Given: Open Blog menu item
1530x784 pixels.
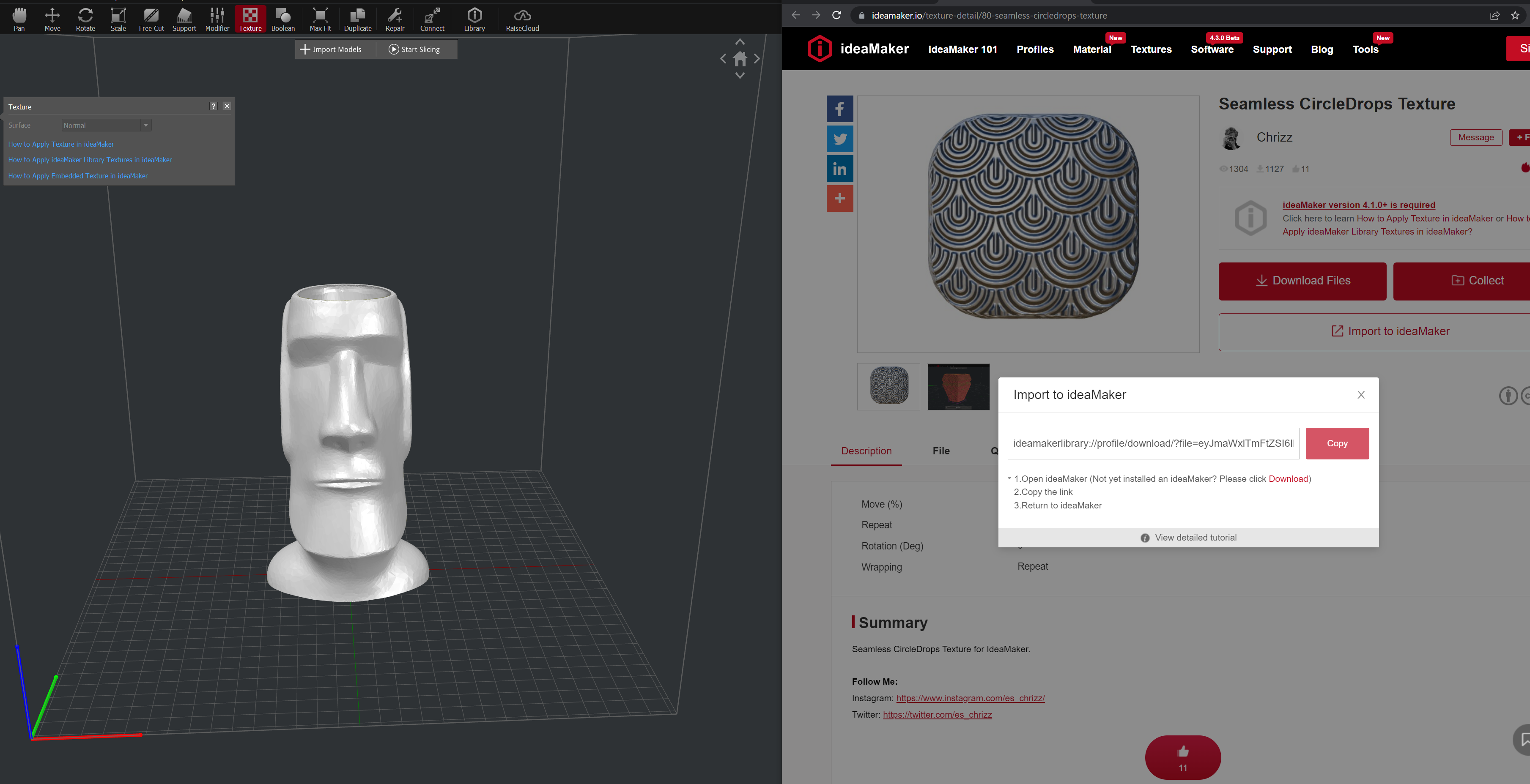Looking at the screenshot, I should (1322, 49).
